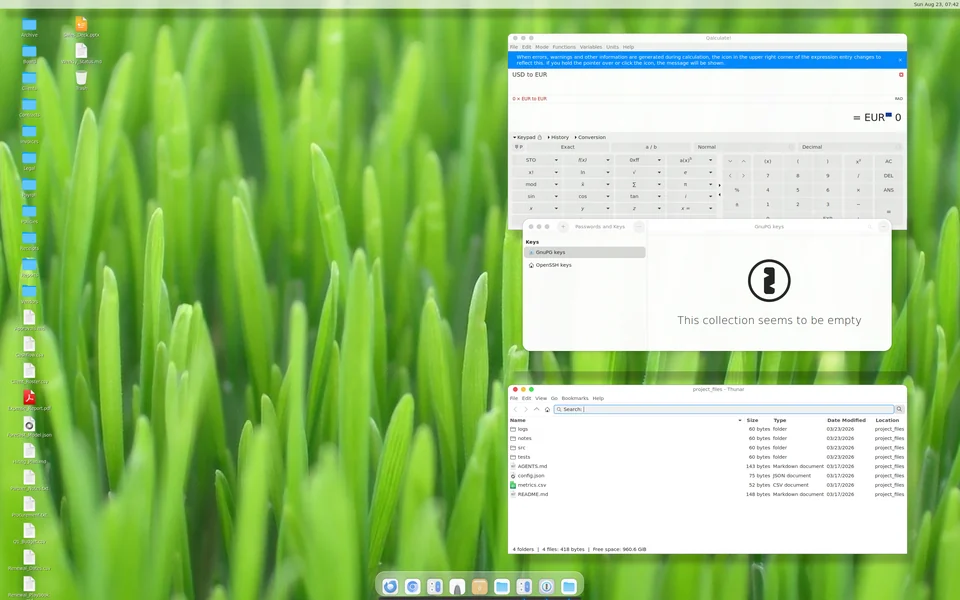Click metrics.csv file in Thunar
The height and width of the screenshot is (600, 960).
531,485
